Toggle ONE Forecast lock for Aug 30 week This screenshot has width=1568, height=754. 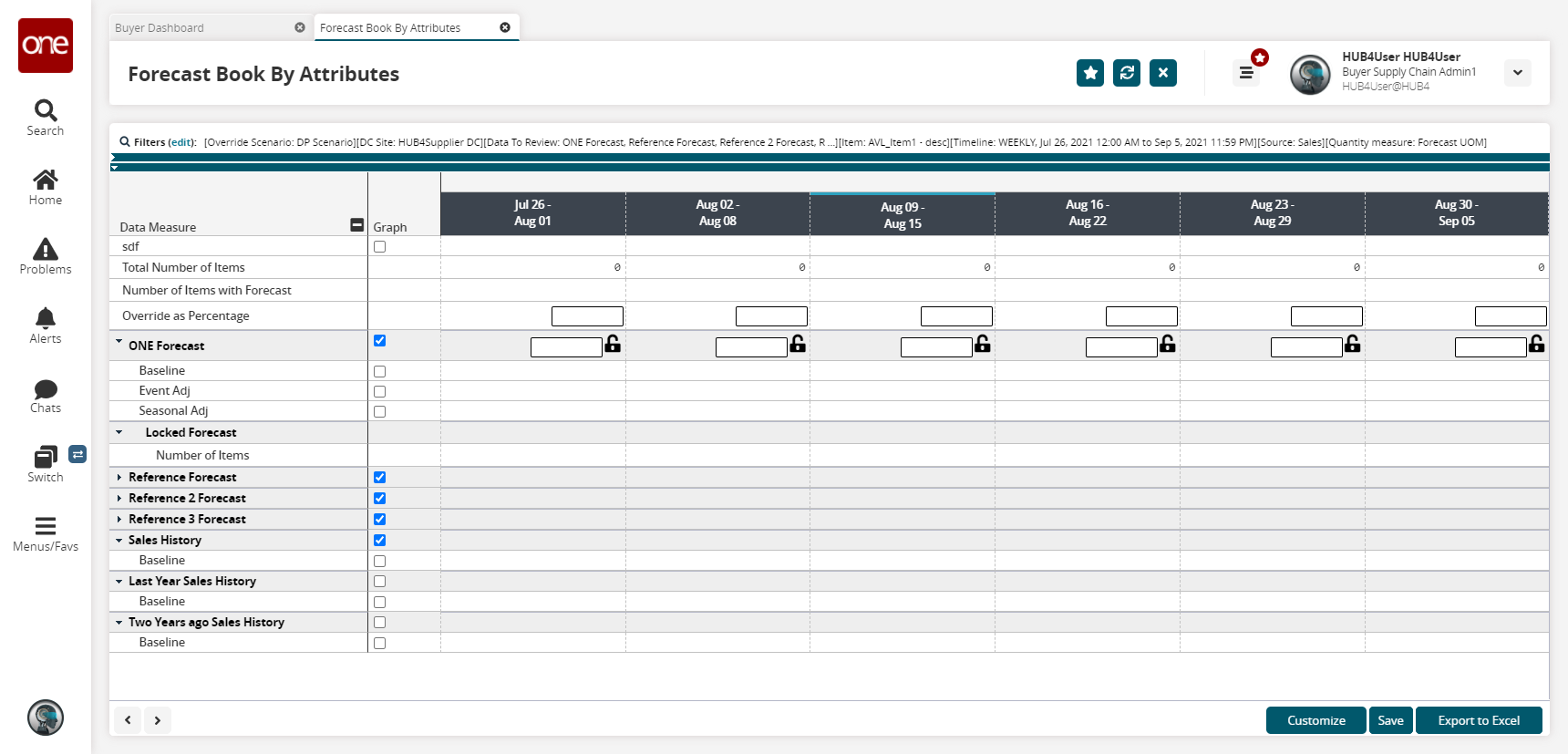(x=1537, y=344)
